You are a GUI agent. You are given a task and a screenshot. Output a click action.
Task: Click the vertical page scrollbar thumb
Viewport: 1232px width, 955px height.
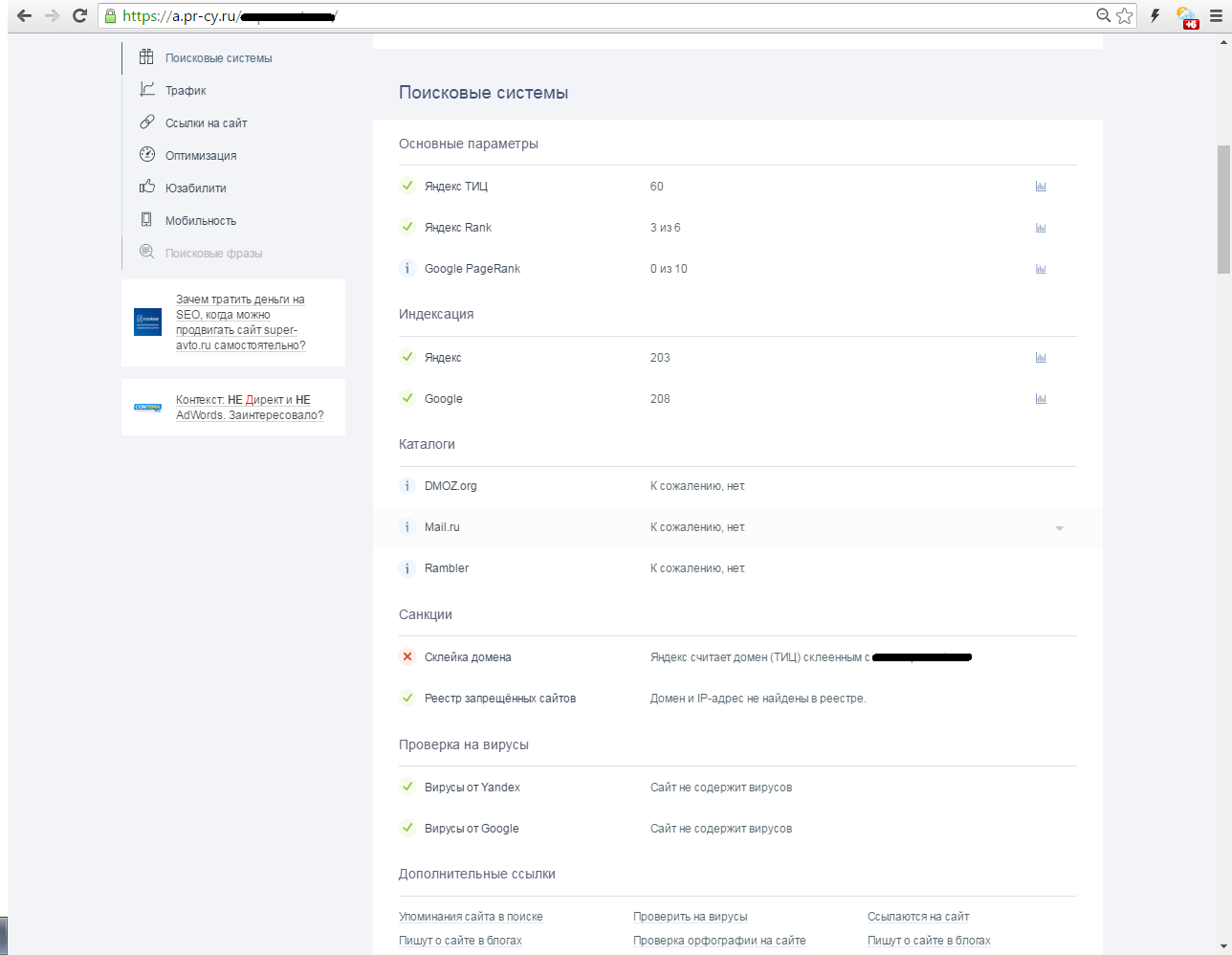(1223, 209)
